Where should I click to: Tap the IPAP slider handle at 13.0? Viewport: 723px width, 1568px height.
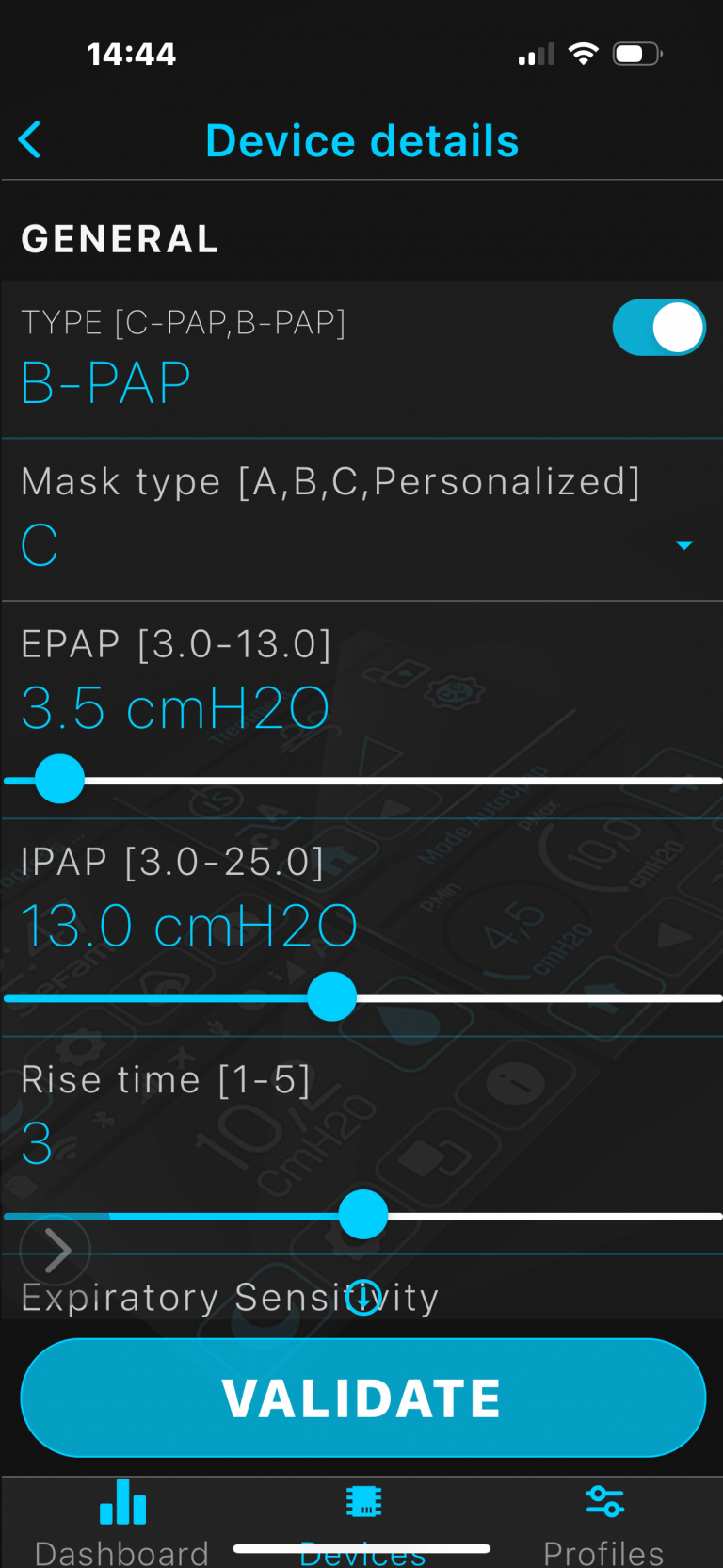tap(331, 997)
